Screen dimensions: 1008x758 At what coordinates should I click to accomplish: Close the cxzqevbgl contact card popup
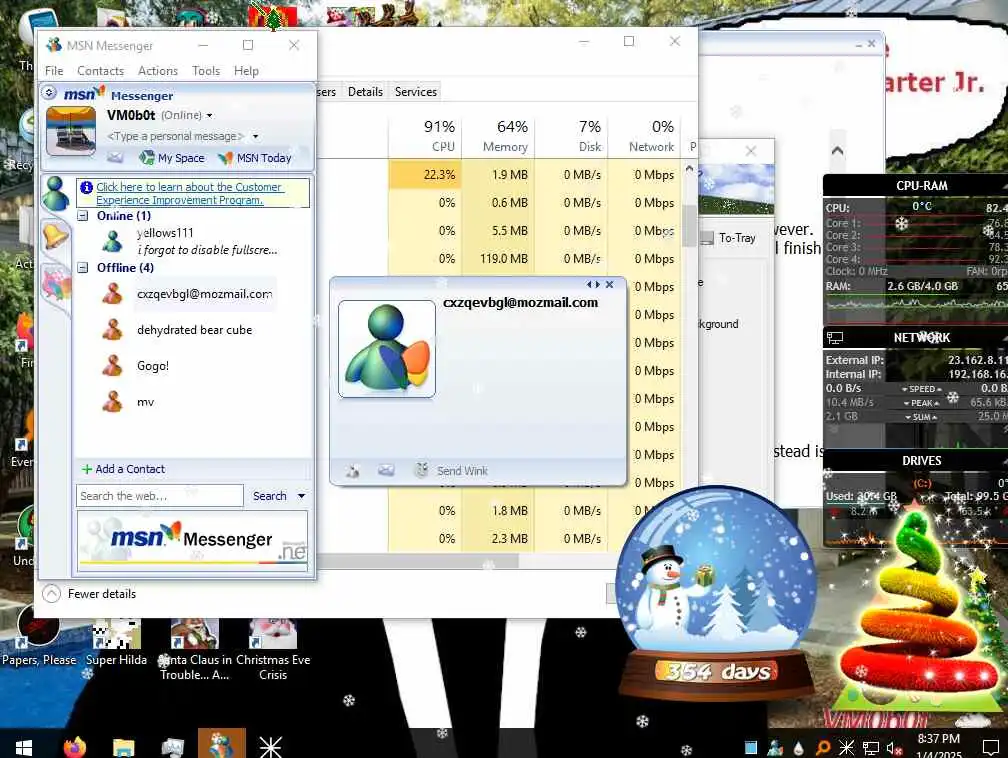[x=609, y=284]
